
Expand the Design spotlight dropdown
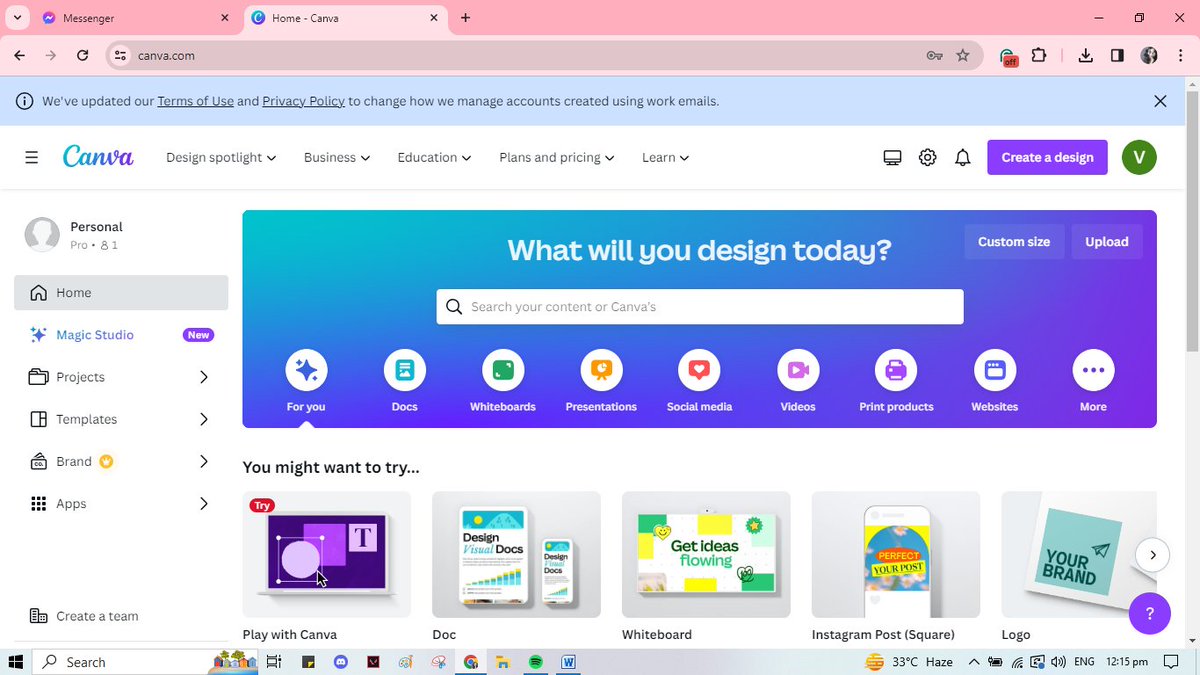221,157
